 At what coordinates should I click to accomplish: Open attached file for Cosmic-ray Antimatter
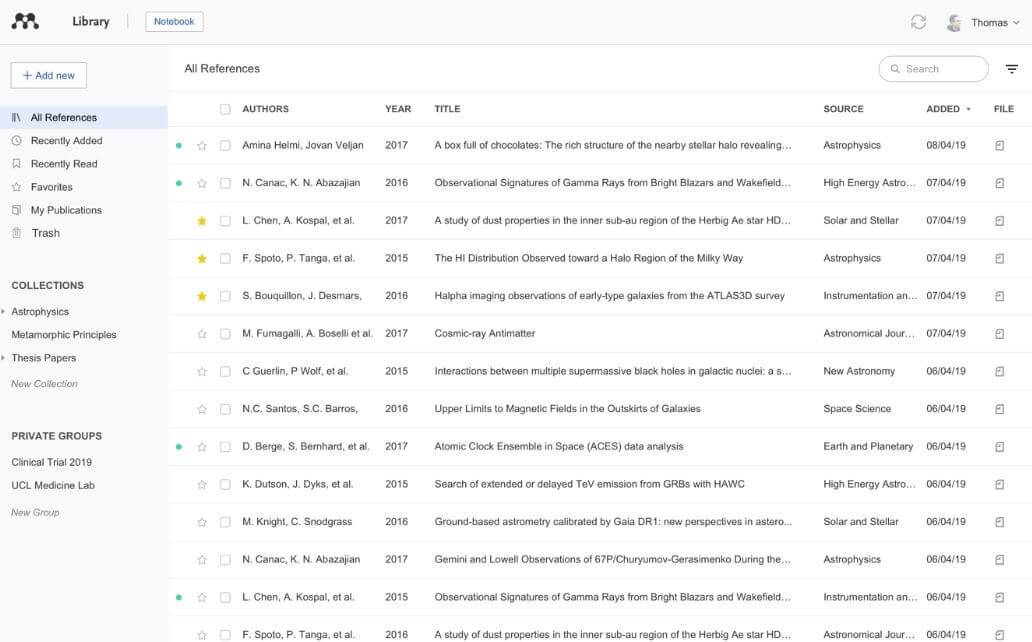(999, 333)
